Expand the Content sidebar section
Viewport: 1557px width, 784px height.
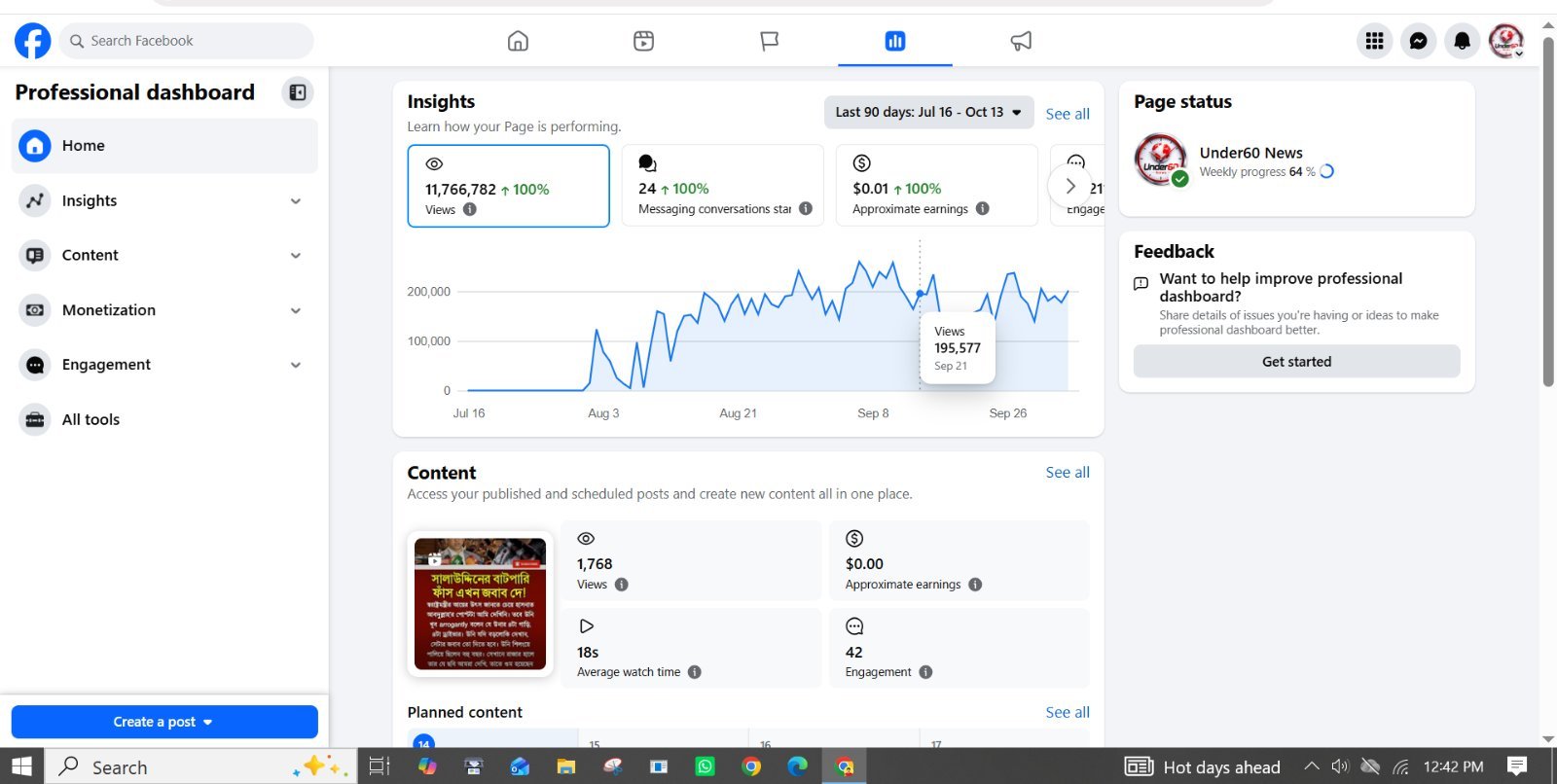click(x=164, y=255)
